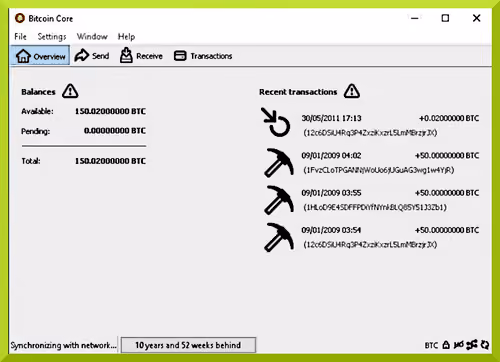Select the 09/01/2009 03:54 transaction date
This screenshot has width=500, height=362.
point(331,230)
